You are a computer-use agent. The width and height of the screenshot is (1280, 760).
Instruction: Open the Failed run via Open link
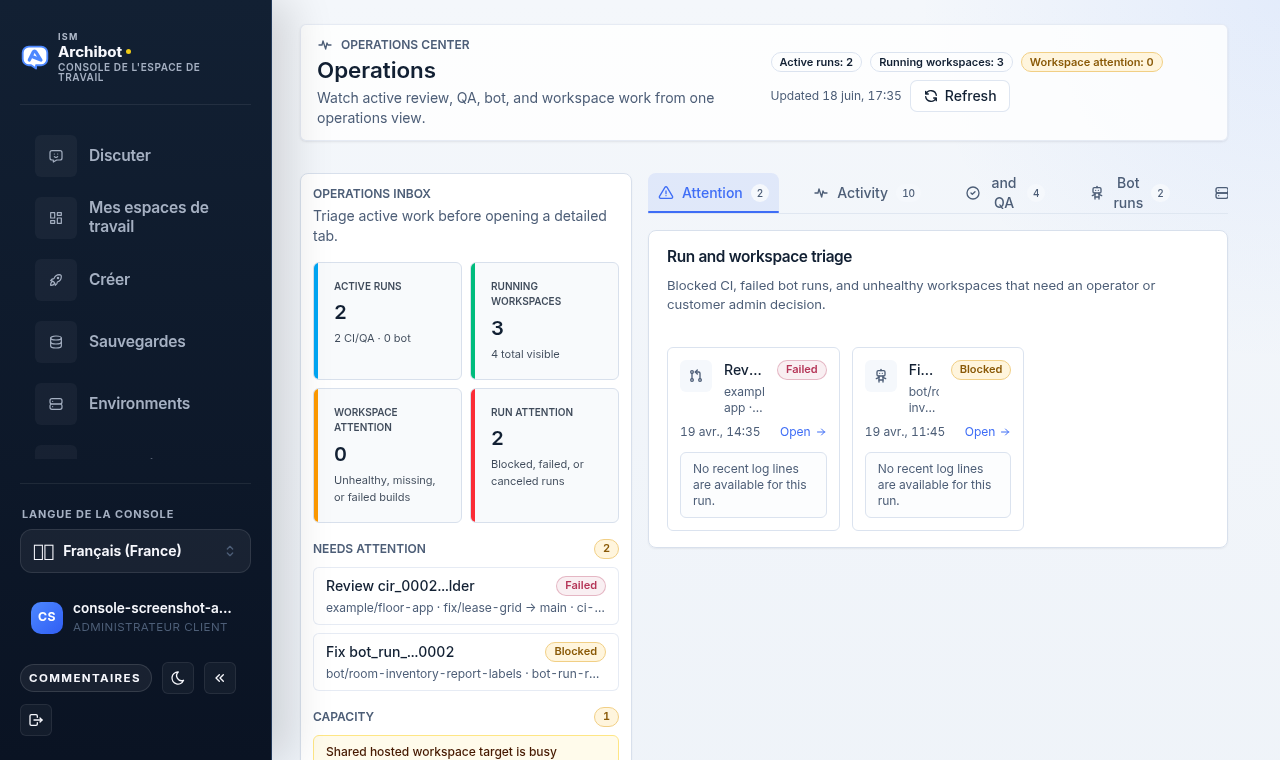click(x=803, y=432)
